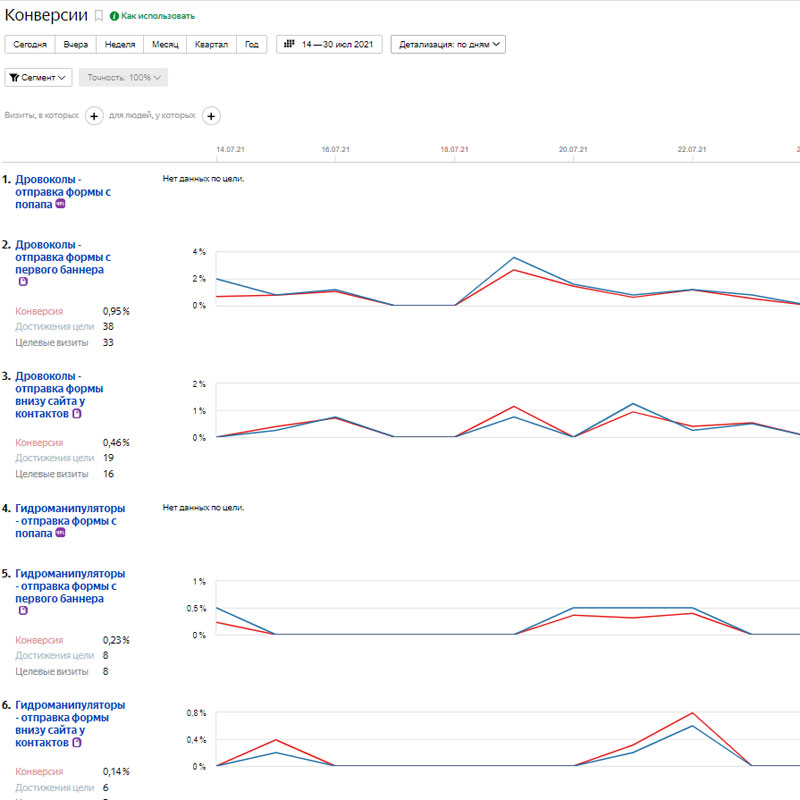Click the bookmark icon next to Конверсии
Screen dimensions: 800x800
pos(98,16)
